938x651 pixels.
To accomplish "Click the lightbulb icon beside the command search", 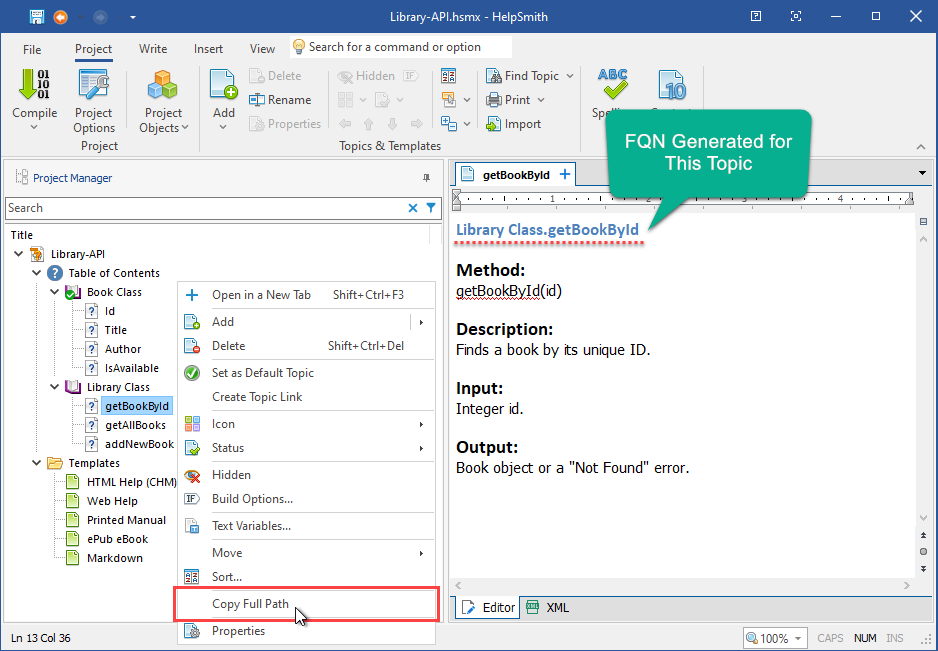I will pyautogui.click(x=299, y=47).
